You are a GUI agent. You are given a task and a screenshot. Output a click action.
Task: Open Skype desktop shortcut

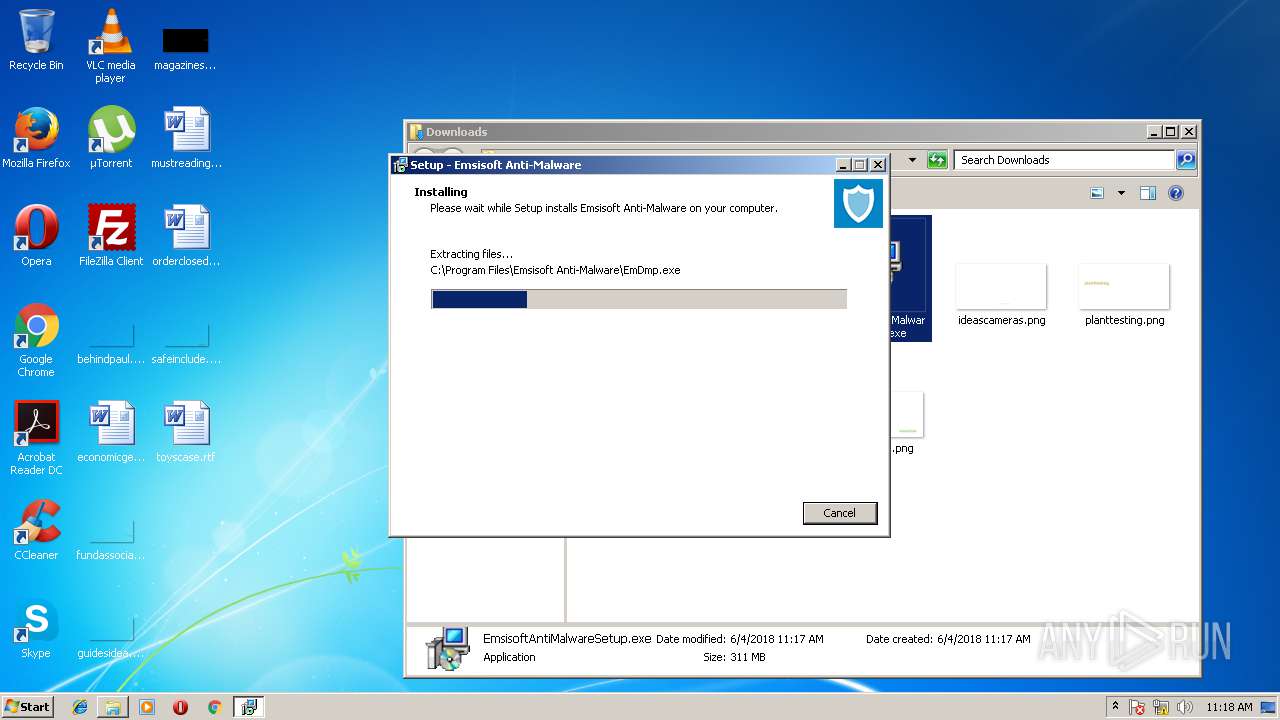coord(36,628)
